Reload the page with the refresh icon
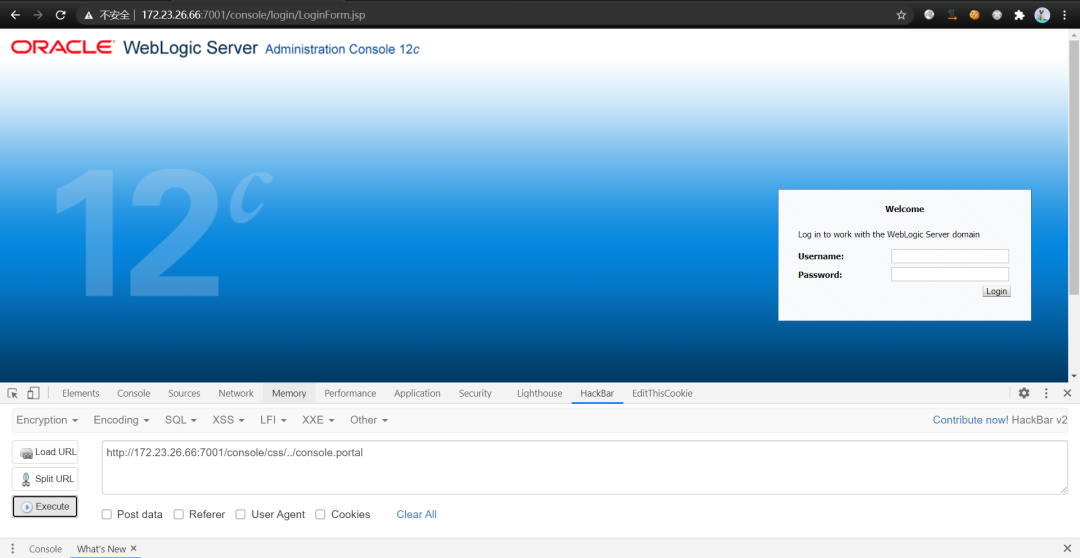This screenshot has height=558, width=1080. point(61,14)
